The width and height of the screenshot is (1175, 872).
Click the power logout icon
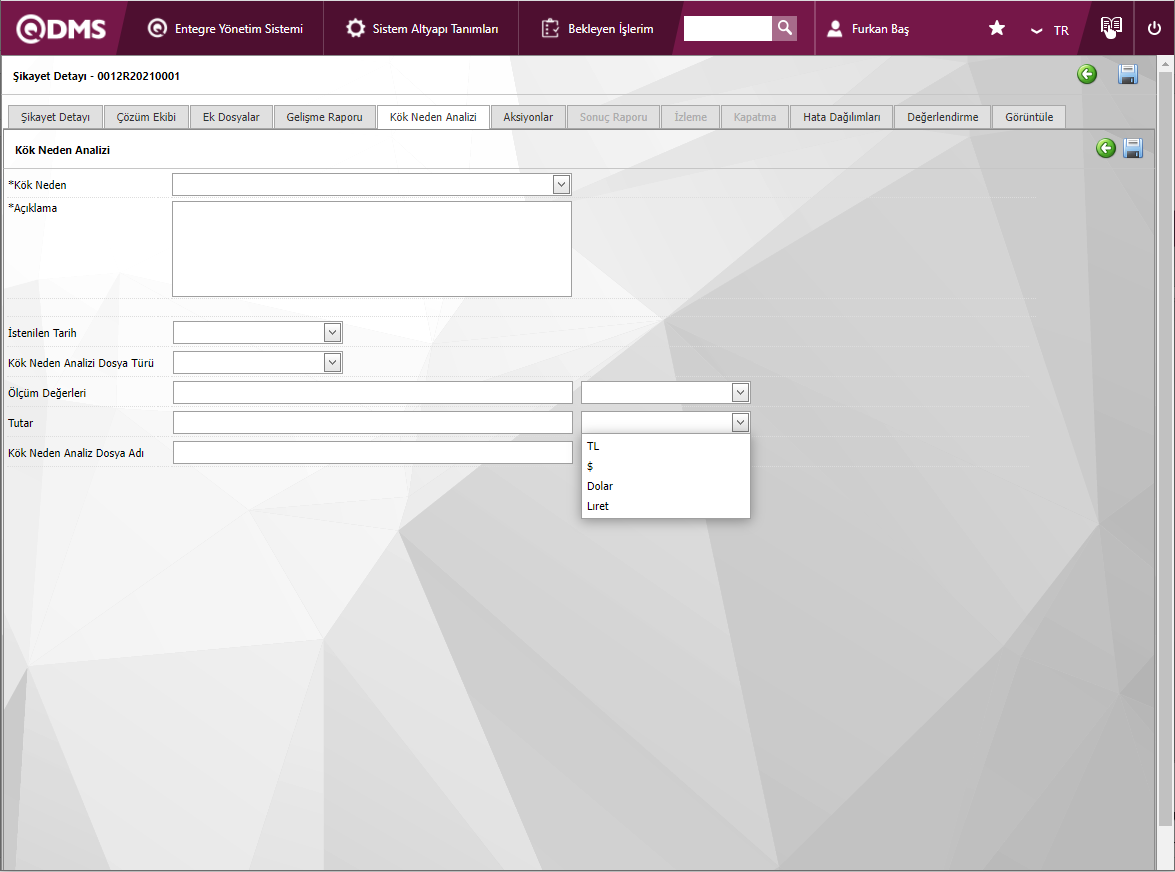coord(1155,28)
